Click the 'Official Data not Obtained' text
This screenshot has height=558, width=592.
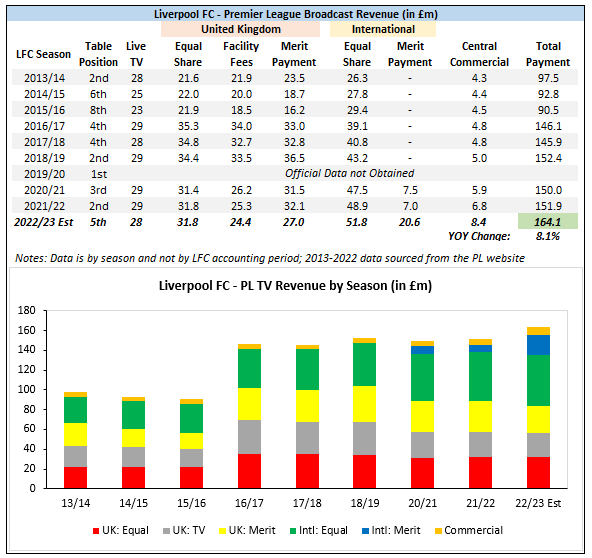point(349,173)
